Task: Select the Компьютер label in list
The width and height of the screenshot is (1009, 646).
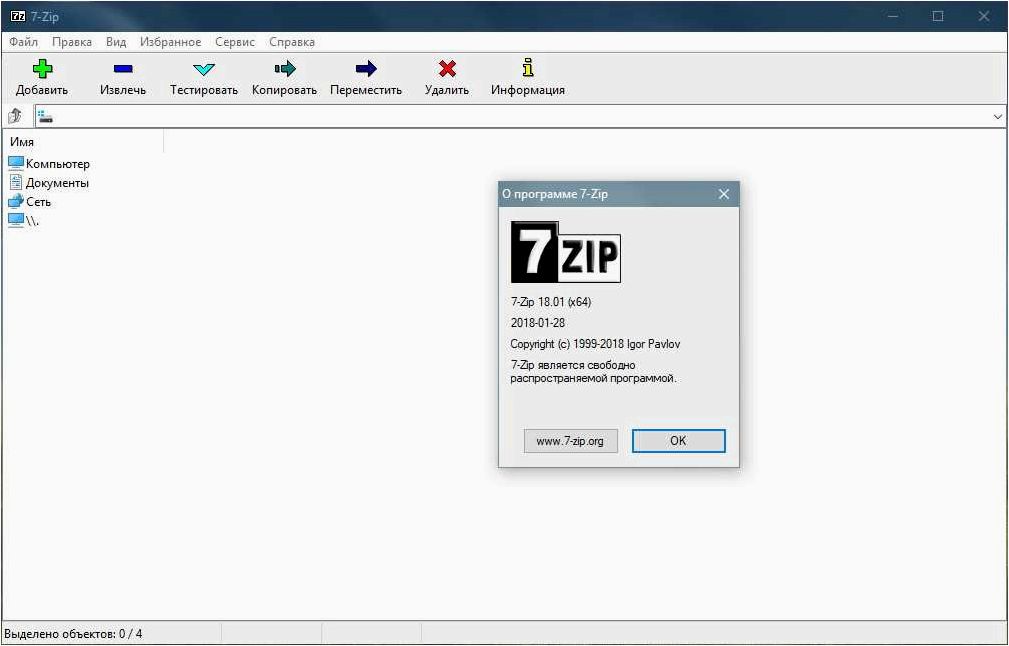Action: click(x=58, y=164)
